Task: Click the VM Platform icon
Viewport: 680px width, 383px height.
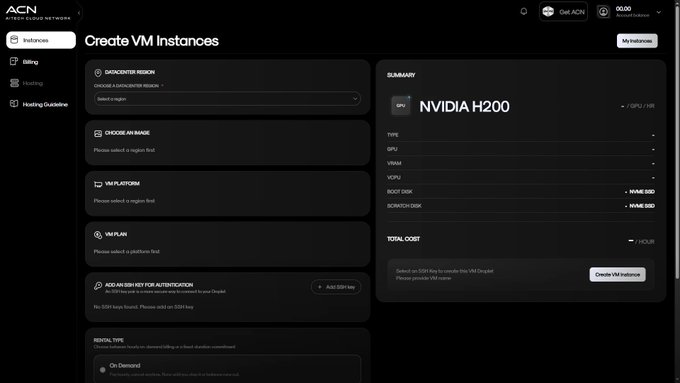Action: point(98,184)
